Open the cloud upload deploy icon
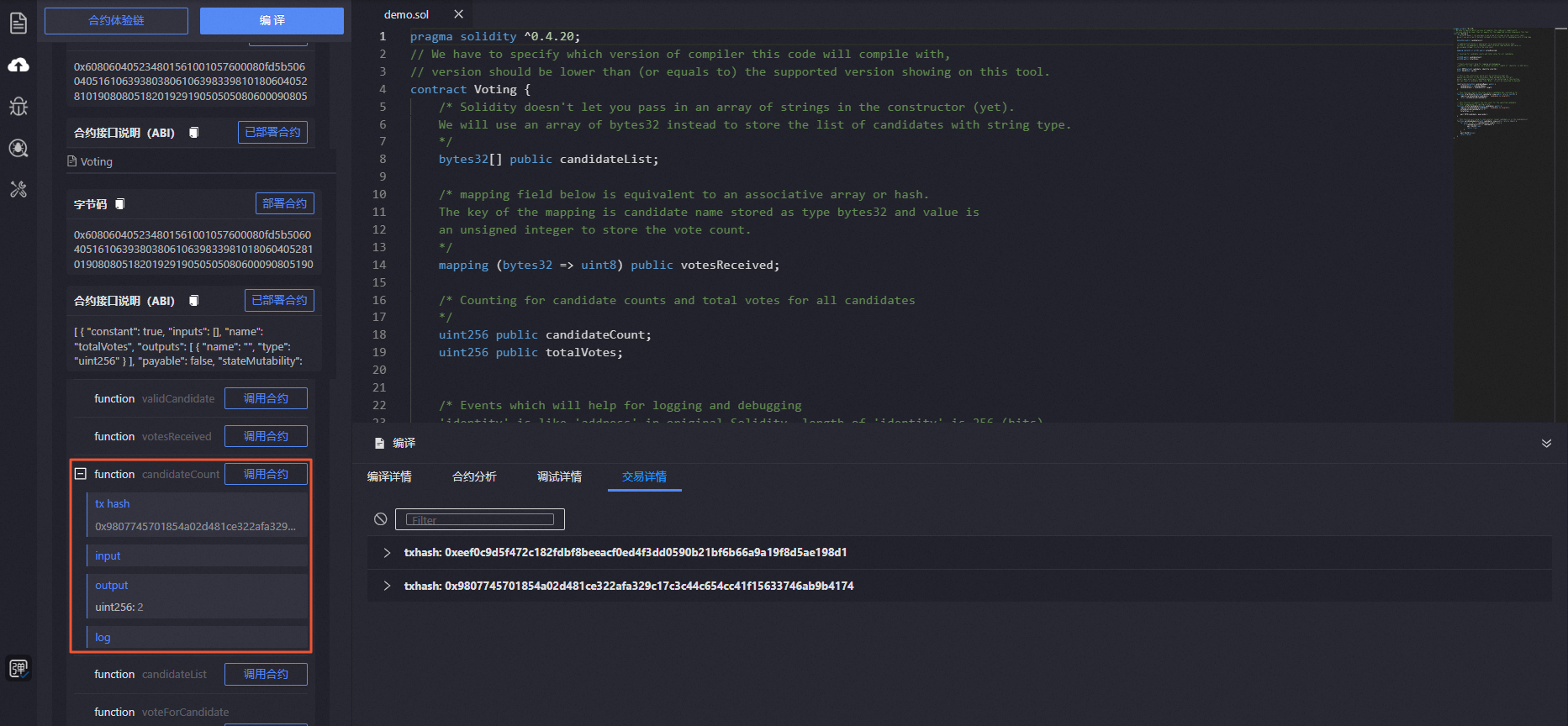 point(18,65)
